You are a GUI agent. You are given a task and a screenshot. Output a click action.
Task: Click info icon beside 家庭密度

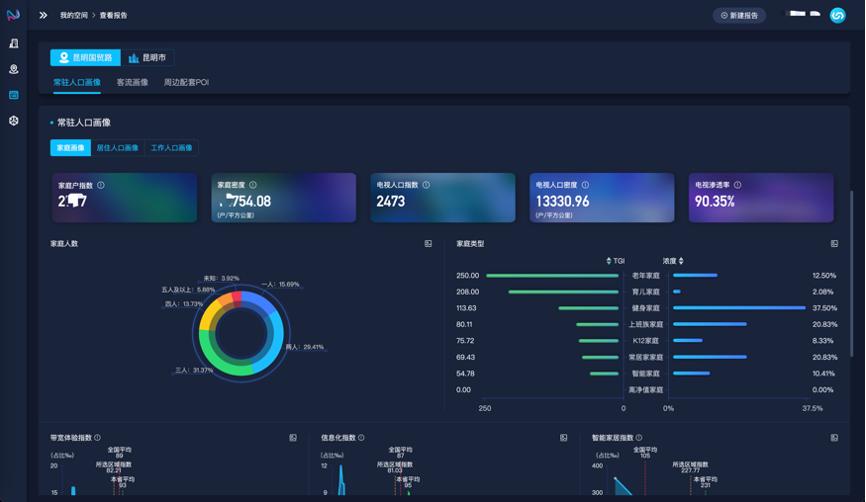(253, 185)
